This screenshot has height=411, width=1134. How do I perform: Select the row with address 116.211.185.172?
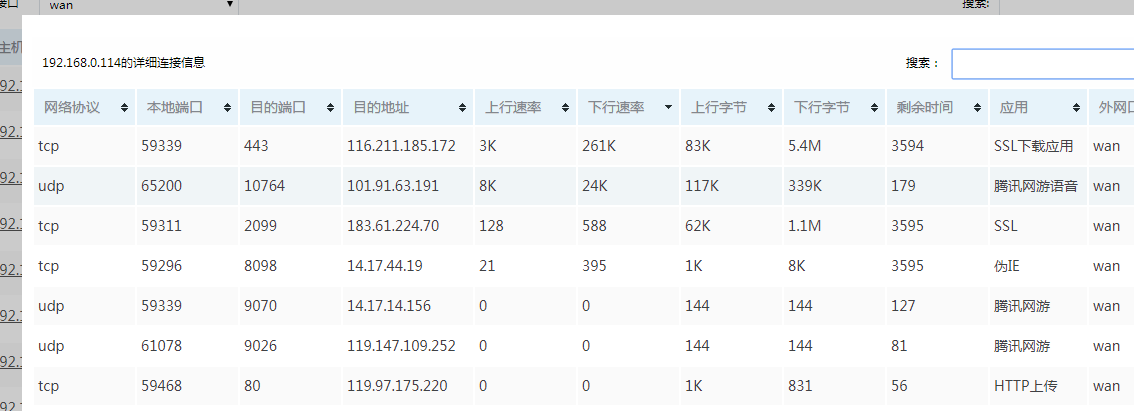[x=401, y=146]
